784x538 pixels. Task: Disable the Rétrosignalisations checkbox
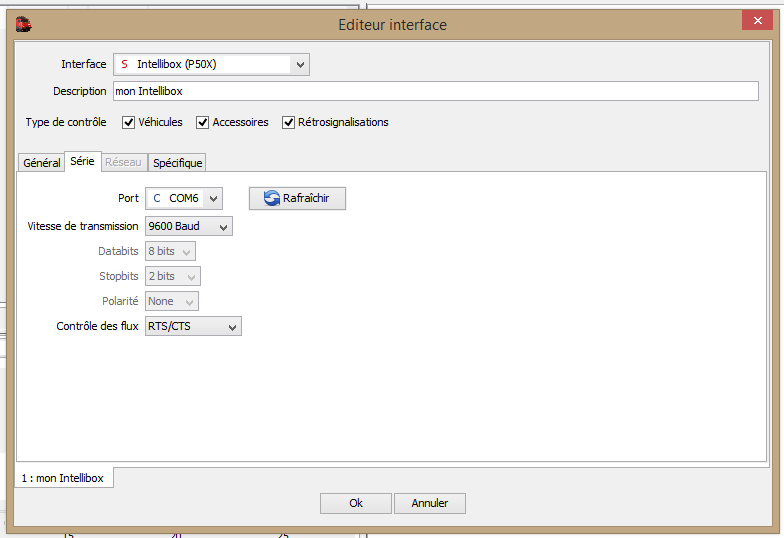coord(288,122)
